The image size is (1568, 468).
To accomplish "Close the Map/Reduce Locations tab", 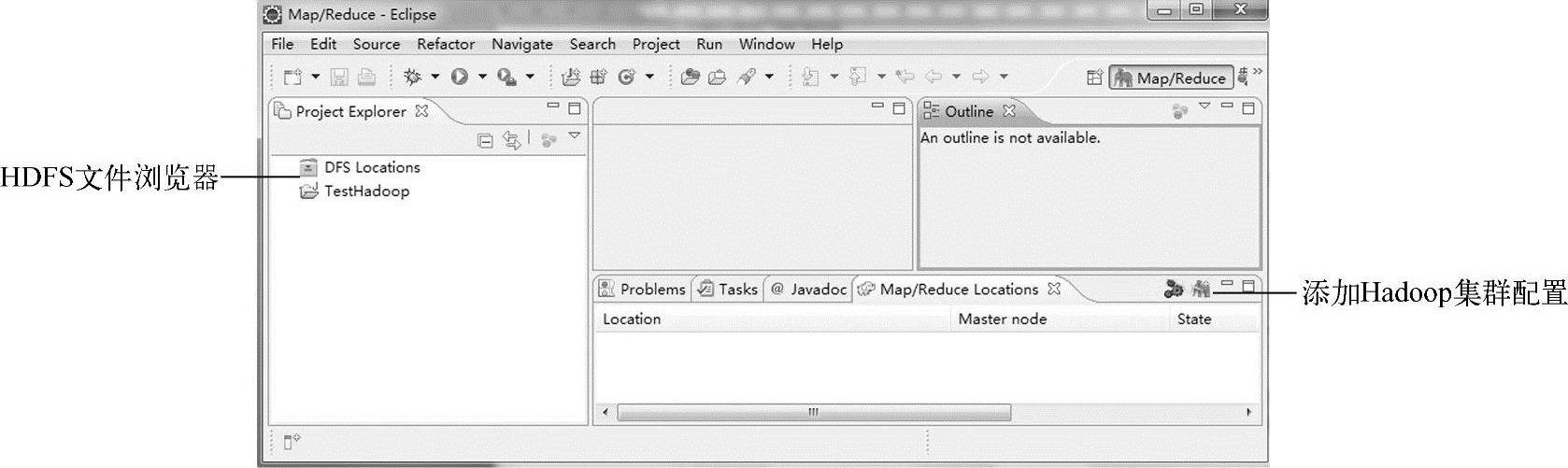I will coord(1054,290).
